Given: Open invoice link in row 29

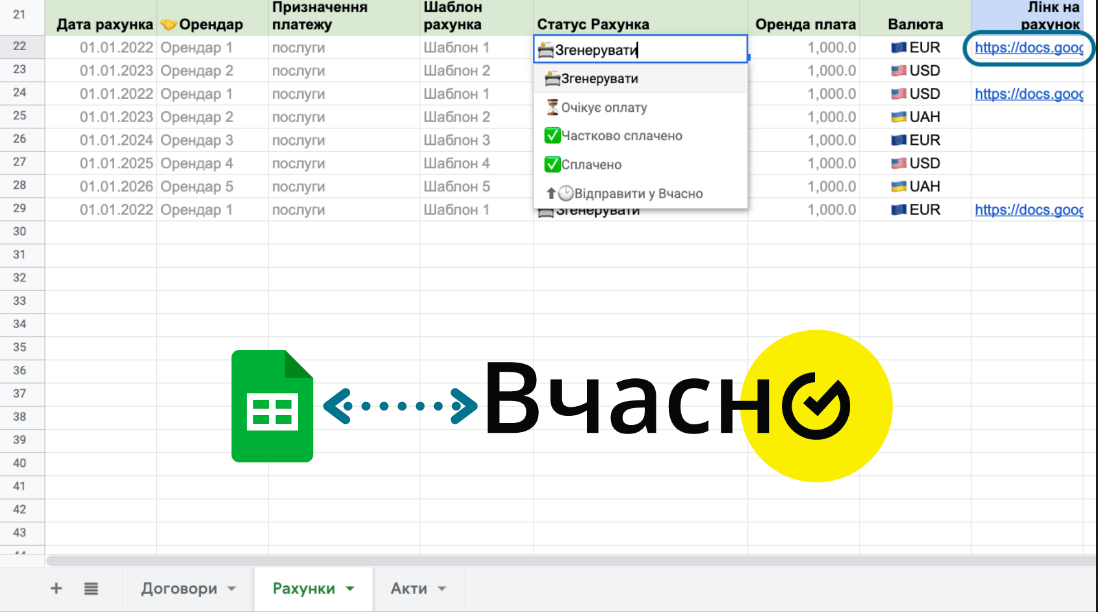Looking at the screenshot, I should click(x=1029, y=209).
